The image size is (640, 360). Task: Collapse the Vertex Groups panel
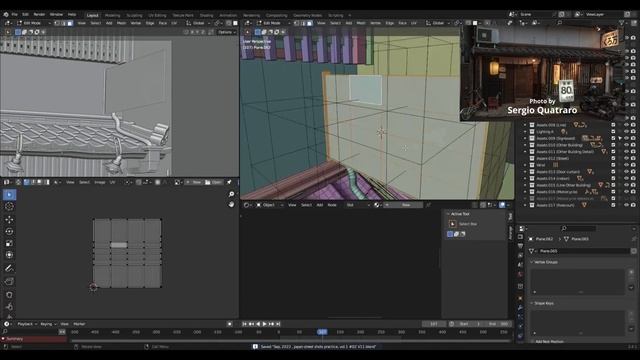(532, 262)
